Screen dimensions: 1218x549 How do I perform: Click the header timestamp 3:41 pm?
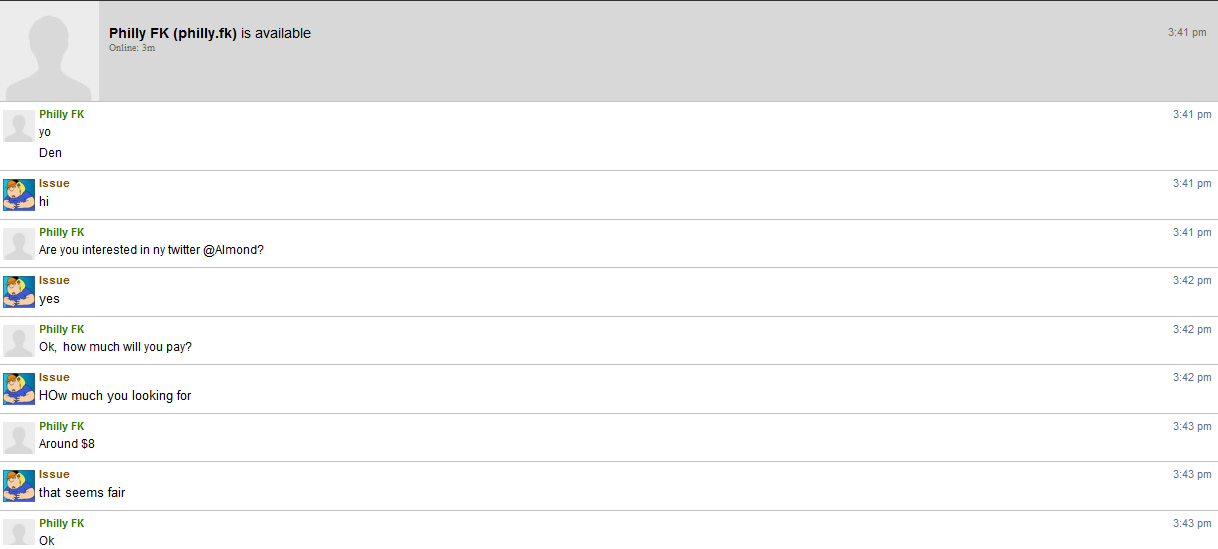tap(1187, 32)
